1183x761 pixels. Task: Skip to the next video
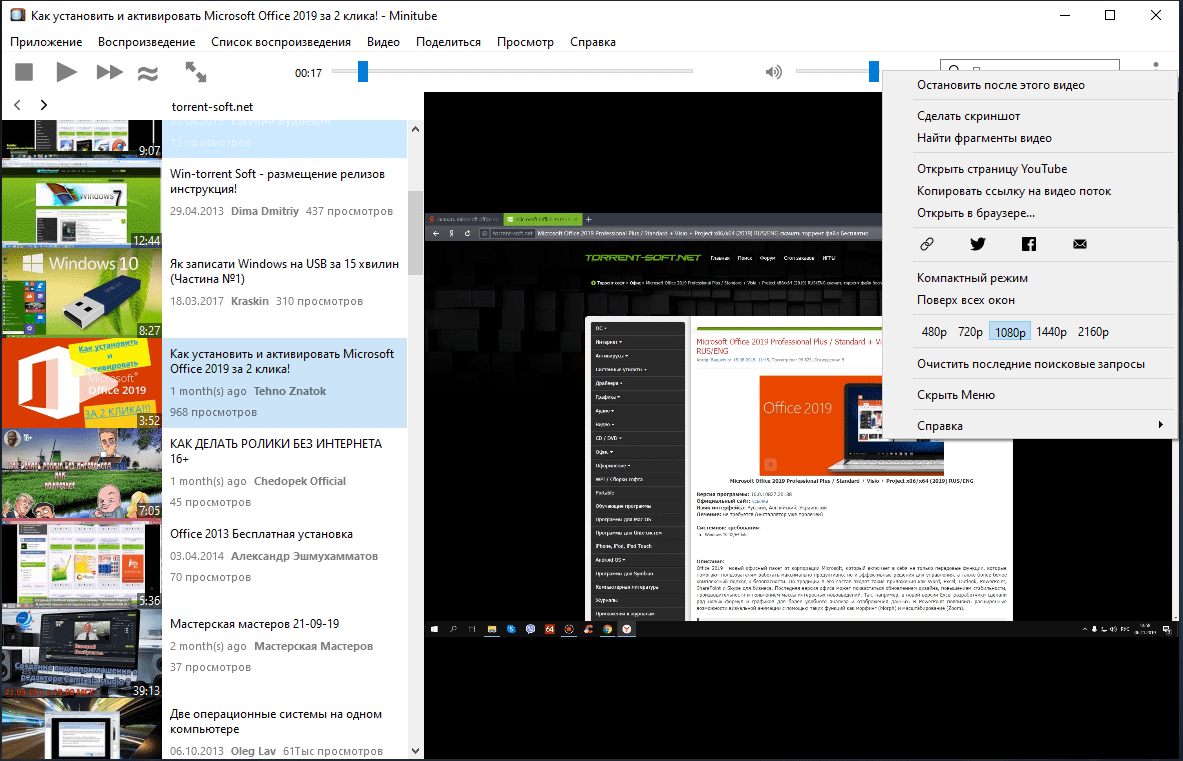109,72
